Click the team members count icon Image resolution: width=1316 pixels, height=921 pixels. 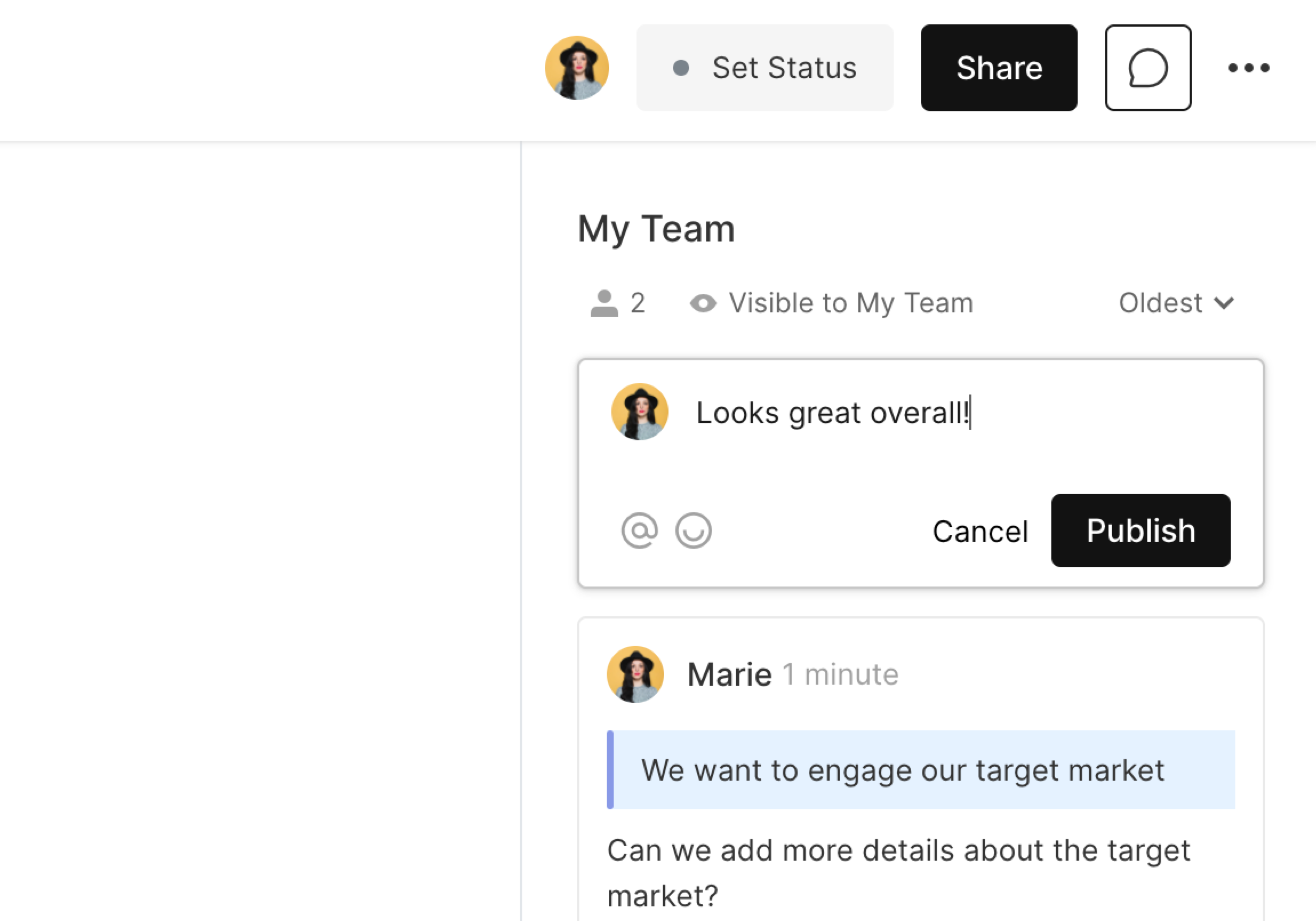pyautogui.click(x=604, y=303)
